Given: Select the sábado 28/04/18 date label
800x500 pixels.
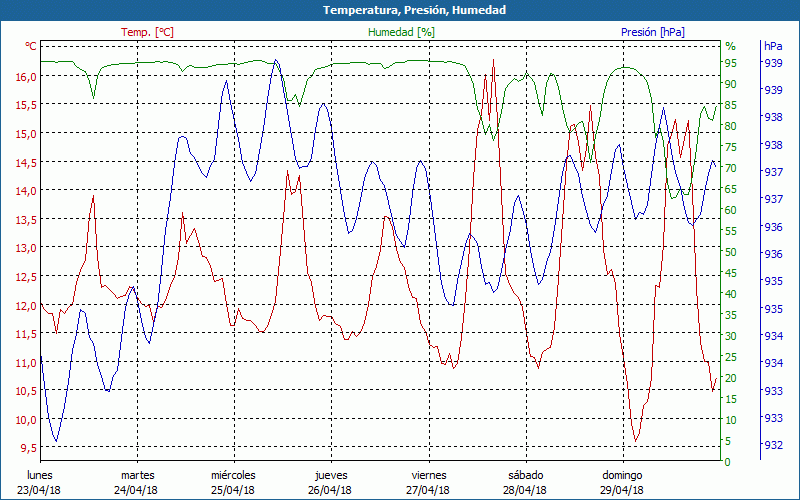Looking at the screenshot, I should (525, 482).
